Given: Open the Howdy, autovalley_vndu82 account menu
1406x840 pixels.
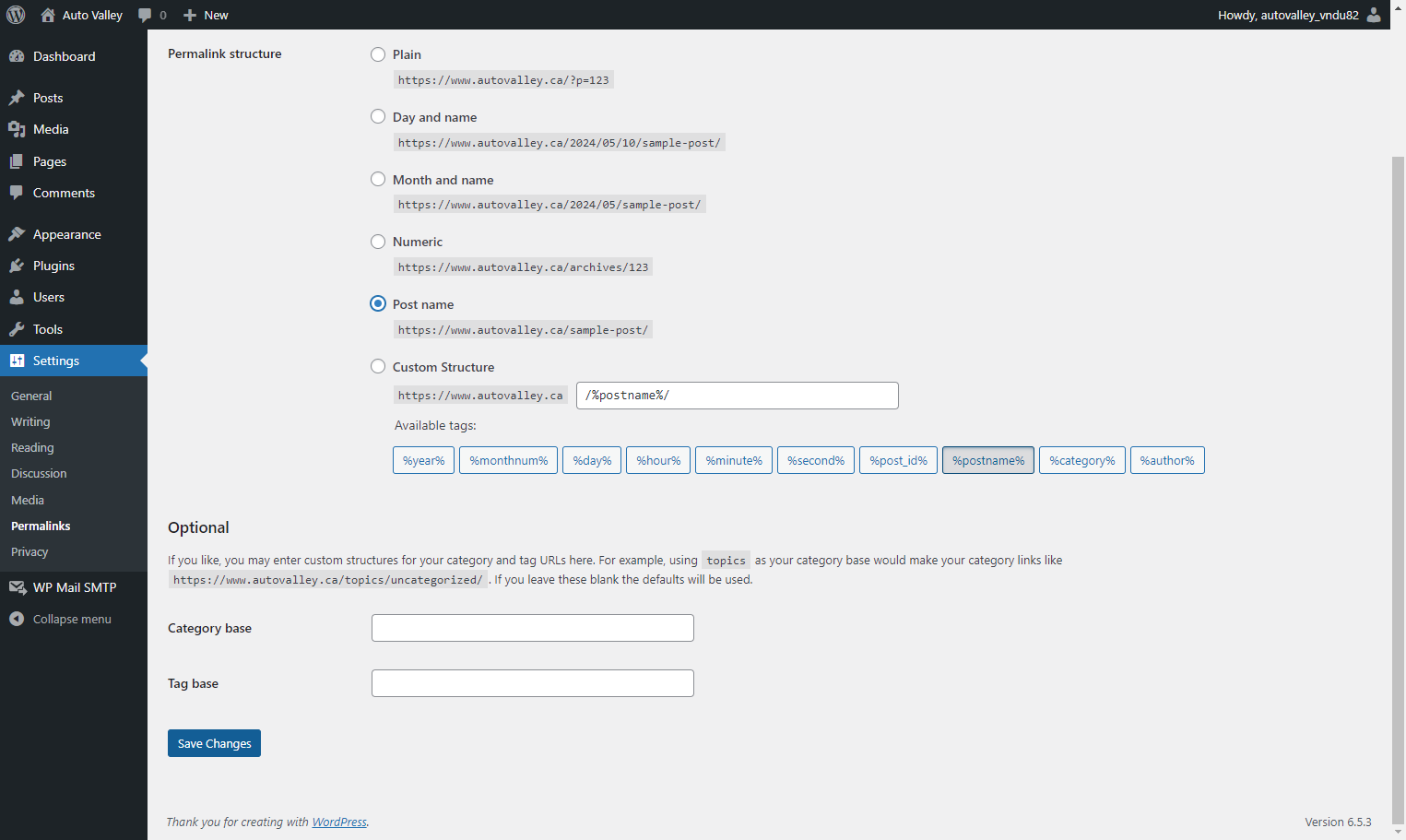Looking at the screenshot, I should pos(1299,15).
